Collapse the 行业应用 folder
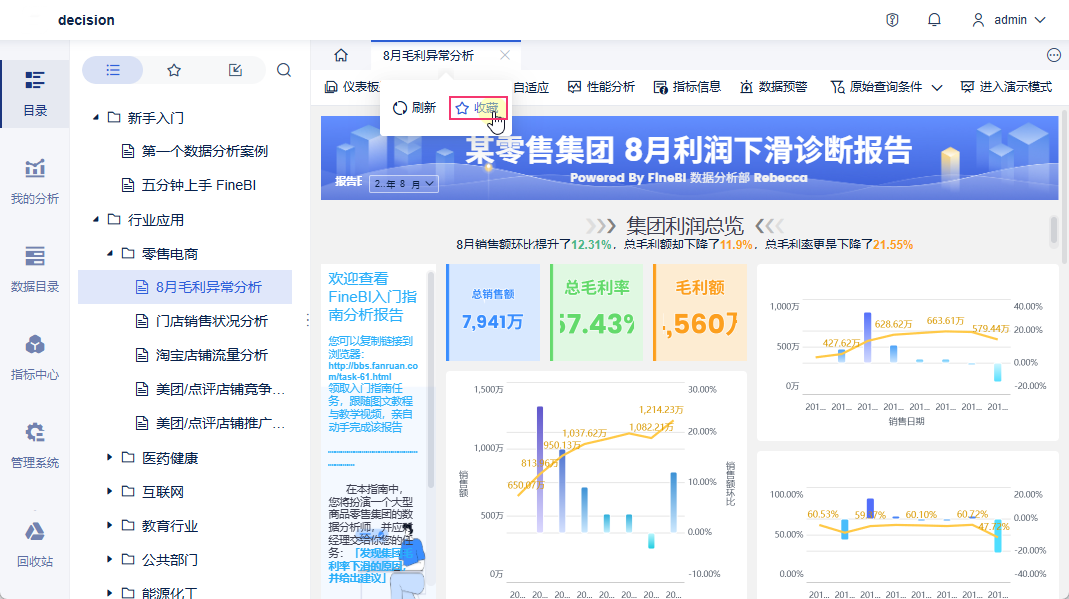1069x599 pixels. point(96,219)
